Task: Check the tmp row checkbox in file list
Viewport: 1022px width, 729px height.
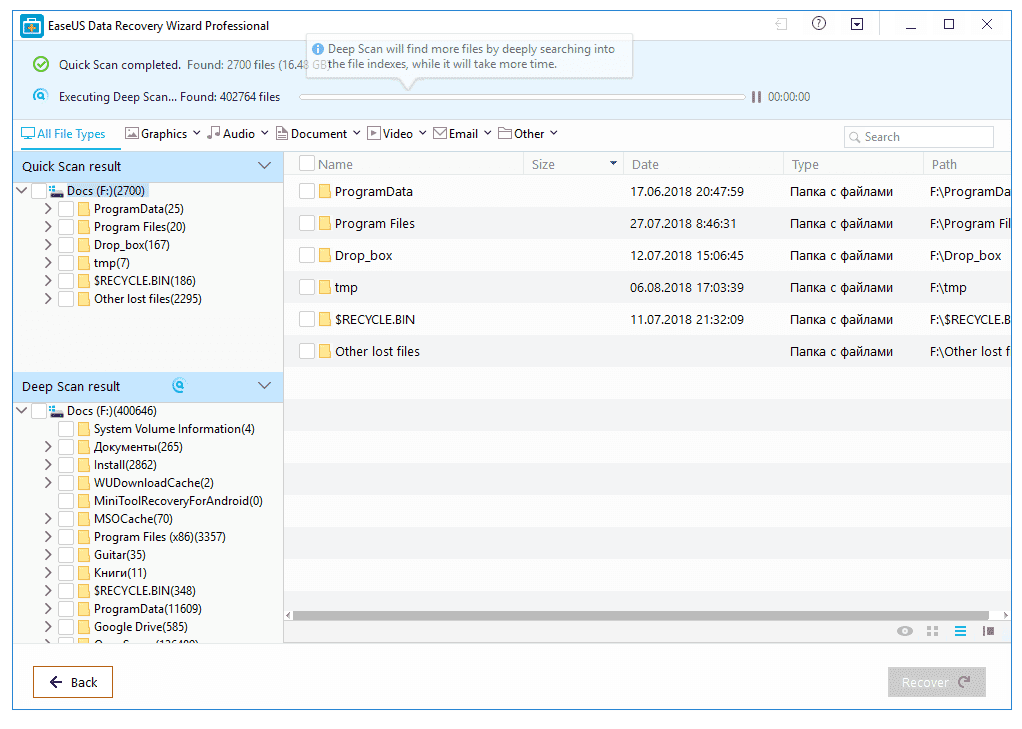Action: click(x=307, y=287)
